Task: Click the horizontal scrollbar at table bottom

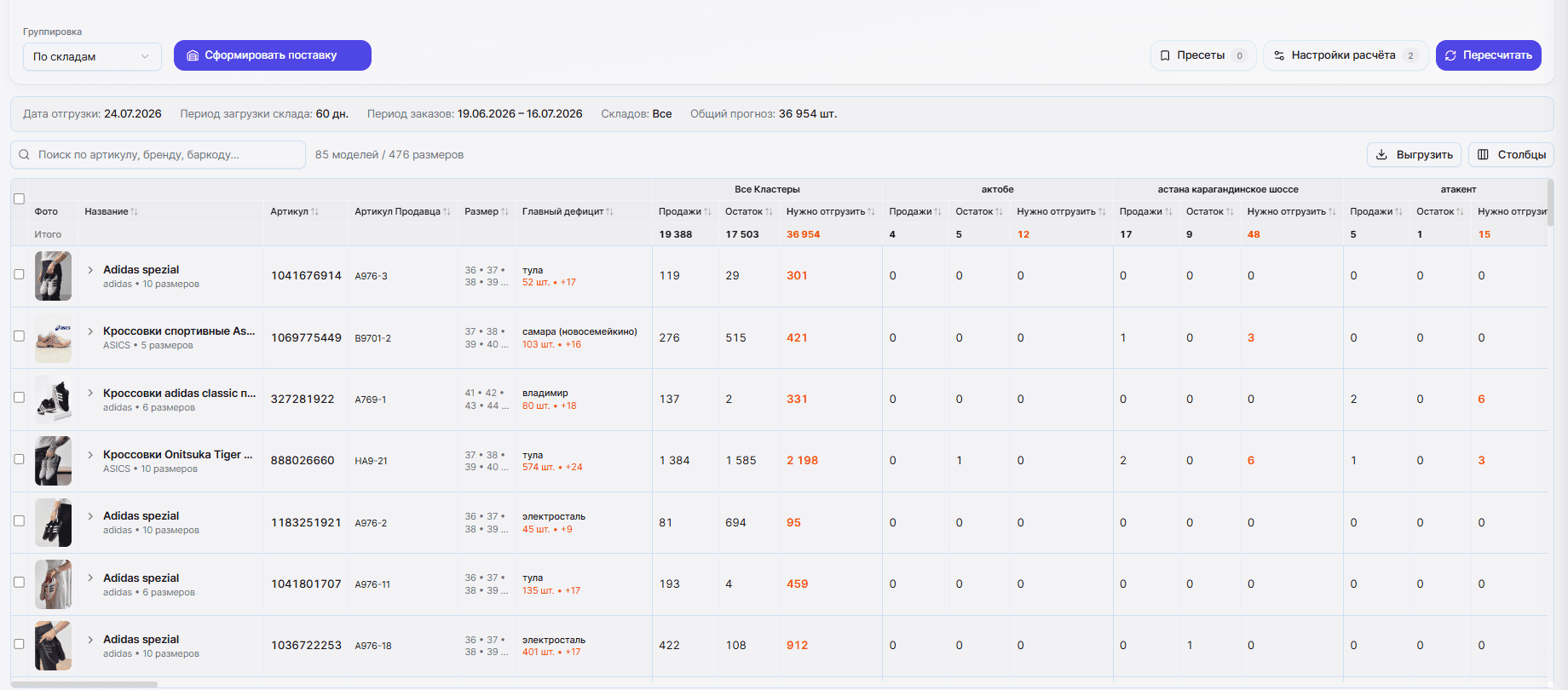Action: (84, 684)
